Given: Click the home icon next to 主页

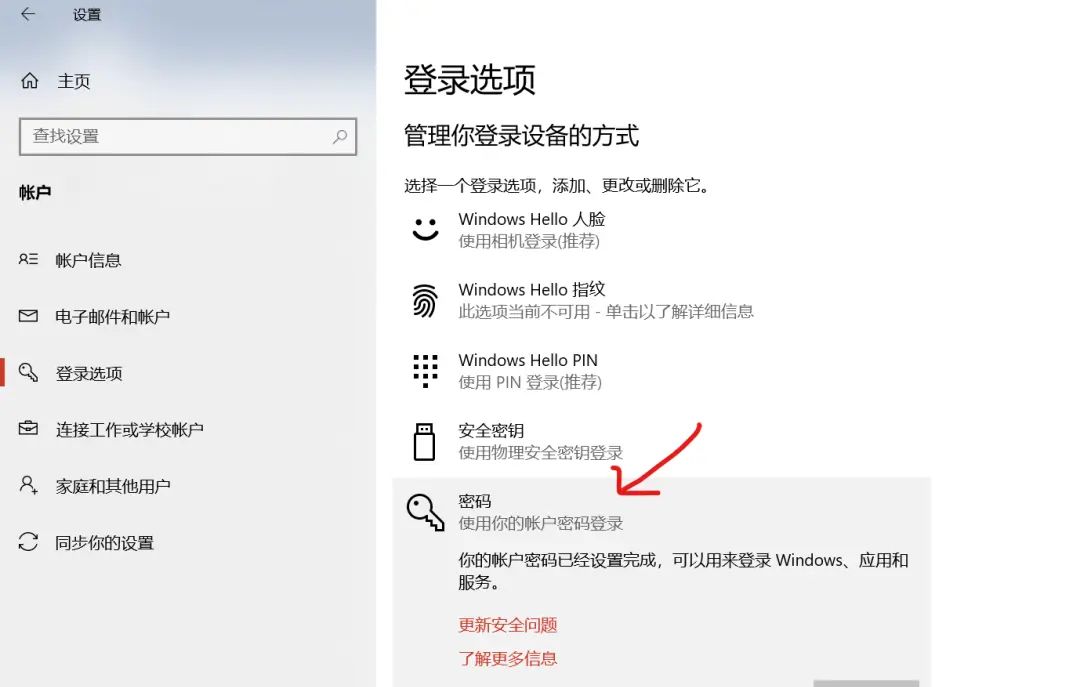Looking at the screenshot, I should pos(32,81).
